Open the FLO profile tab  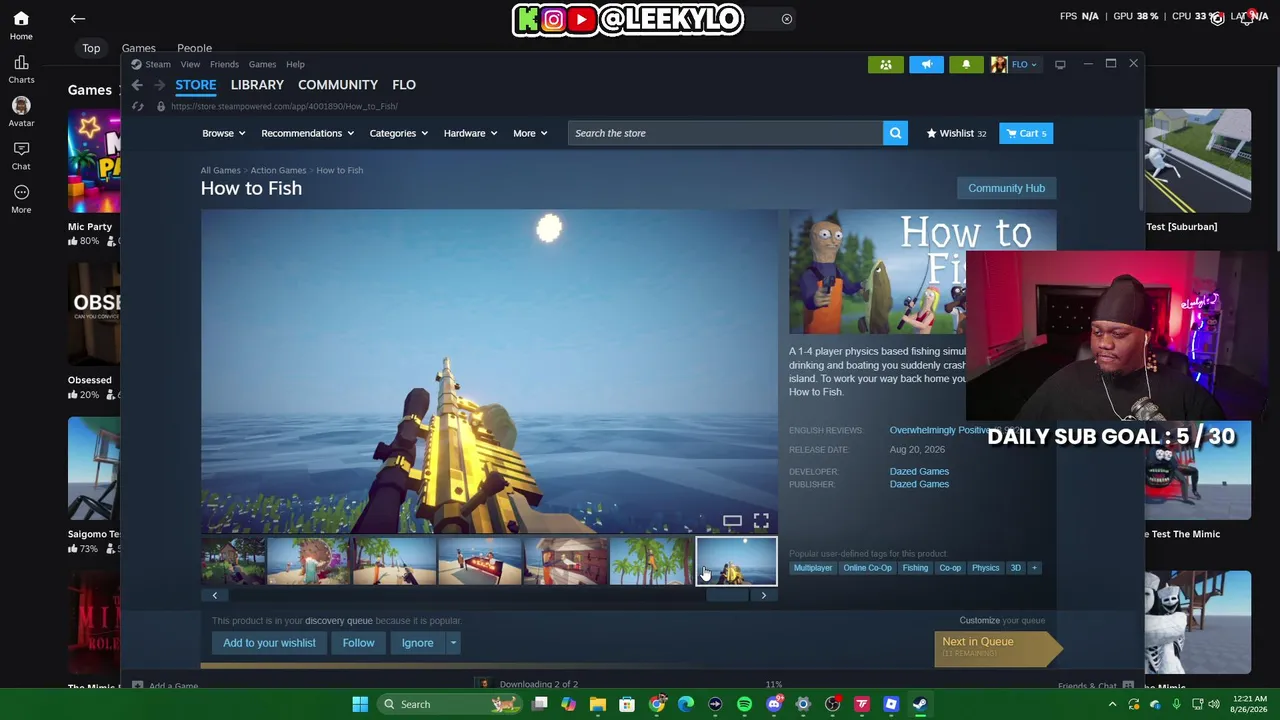[404, 85]
